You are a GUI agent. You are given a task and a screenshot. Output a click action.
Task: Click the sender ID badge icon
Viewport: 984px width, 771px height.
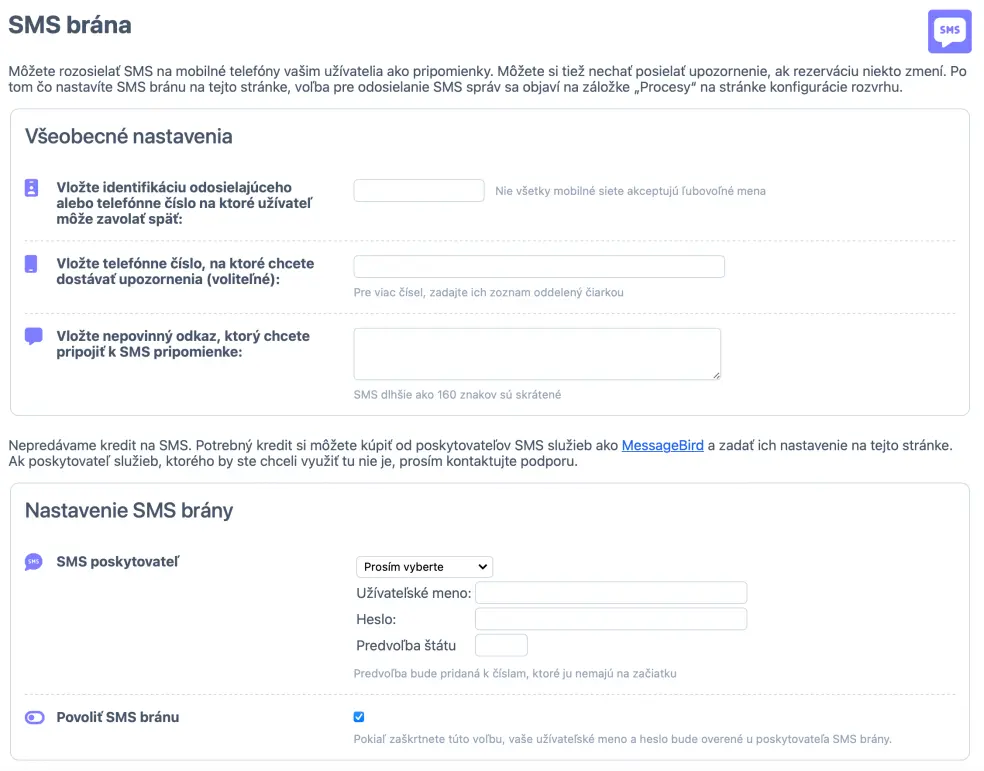coord(32,188)
